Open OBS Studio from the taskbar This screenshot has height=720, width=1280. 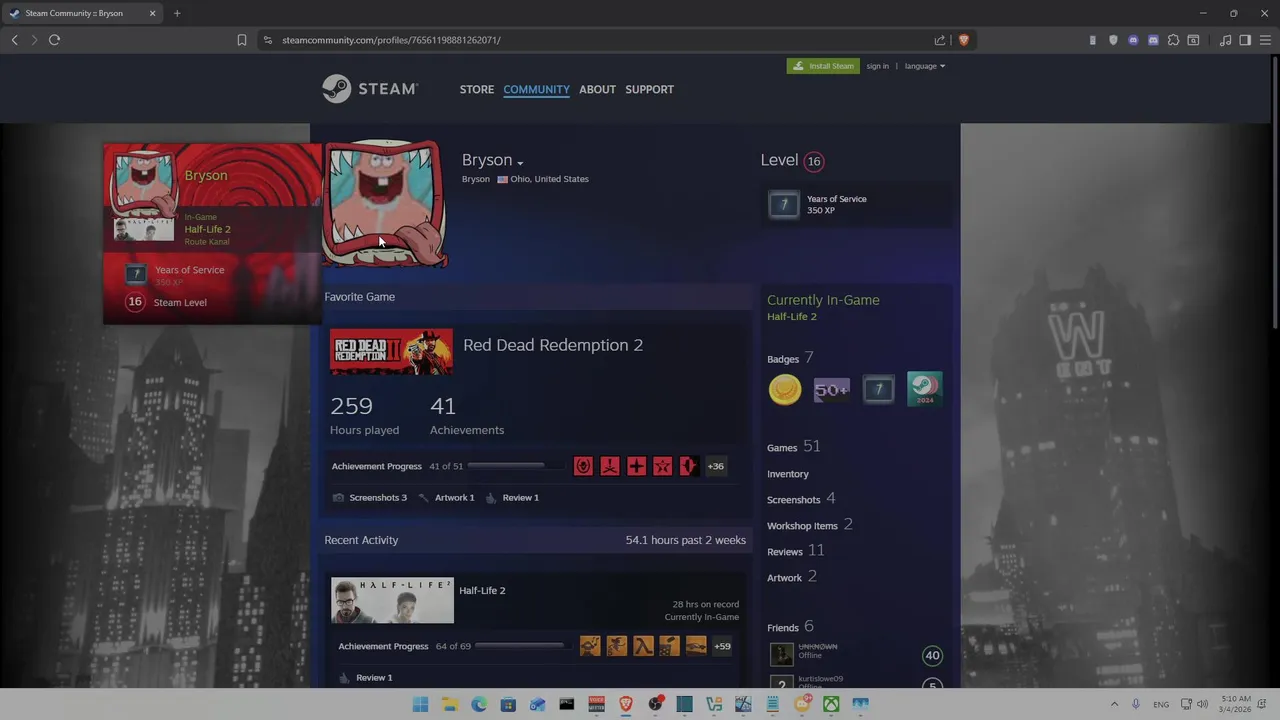coord(655,704)
